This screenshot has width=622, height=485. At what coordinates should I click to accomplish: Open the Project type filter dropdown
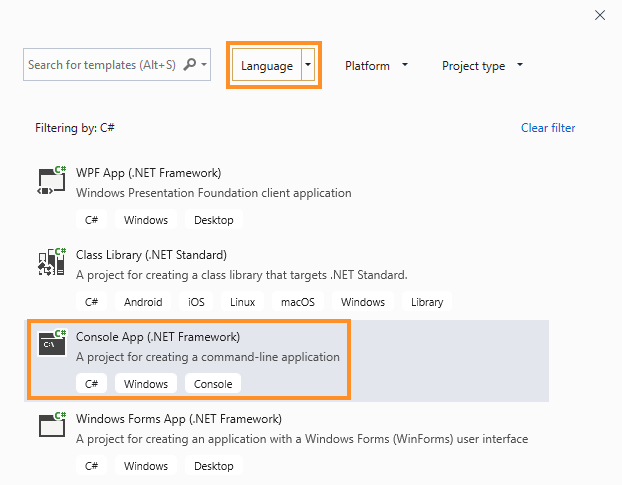click(482, 65)
